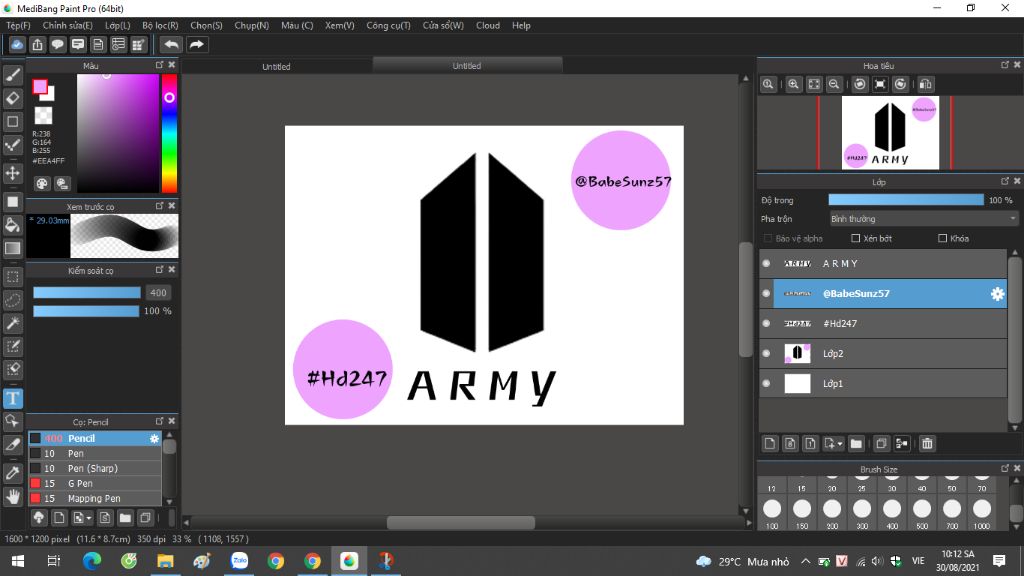Select the Brush tool in left toolbar

[12, 75]
